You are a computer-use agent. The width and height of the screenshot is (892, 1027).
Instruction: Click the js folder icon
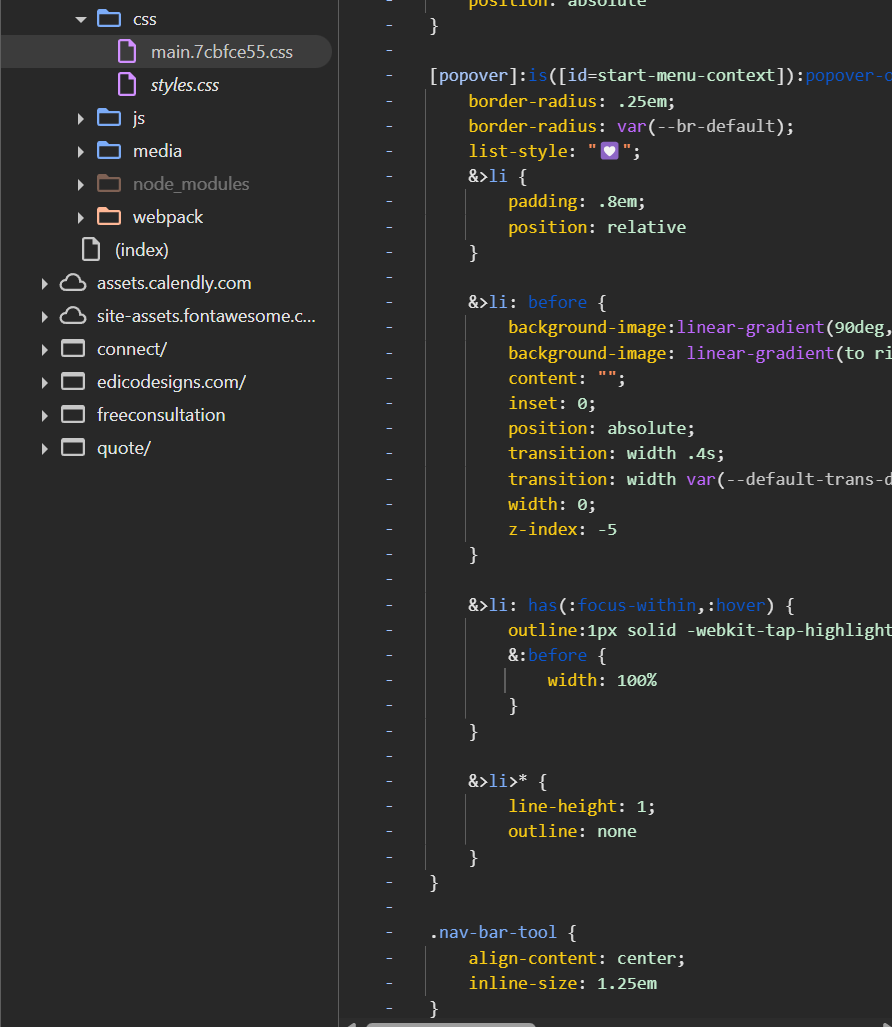109,118
